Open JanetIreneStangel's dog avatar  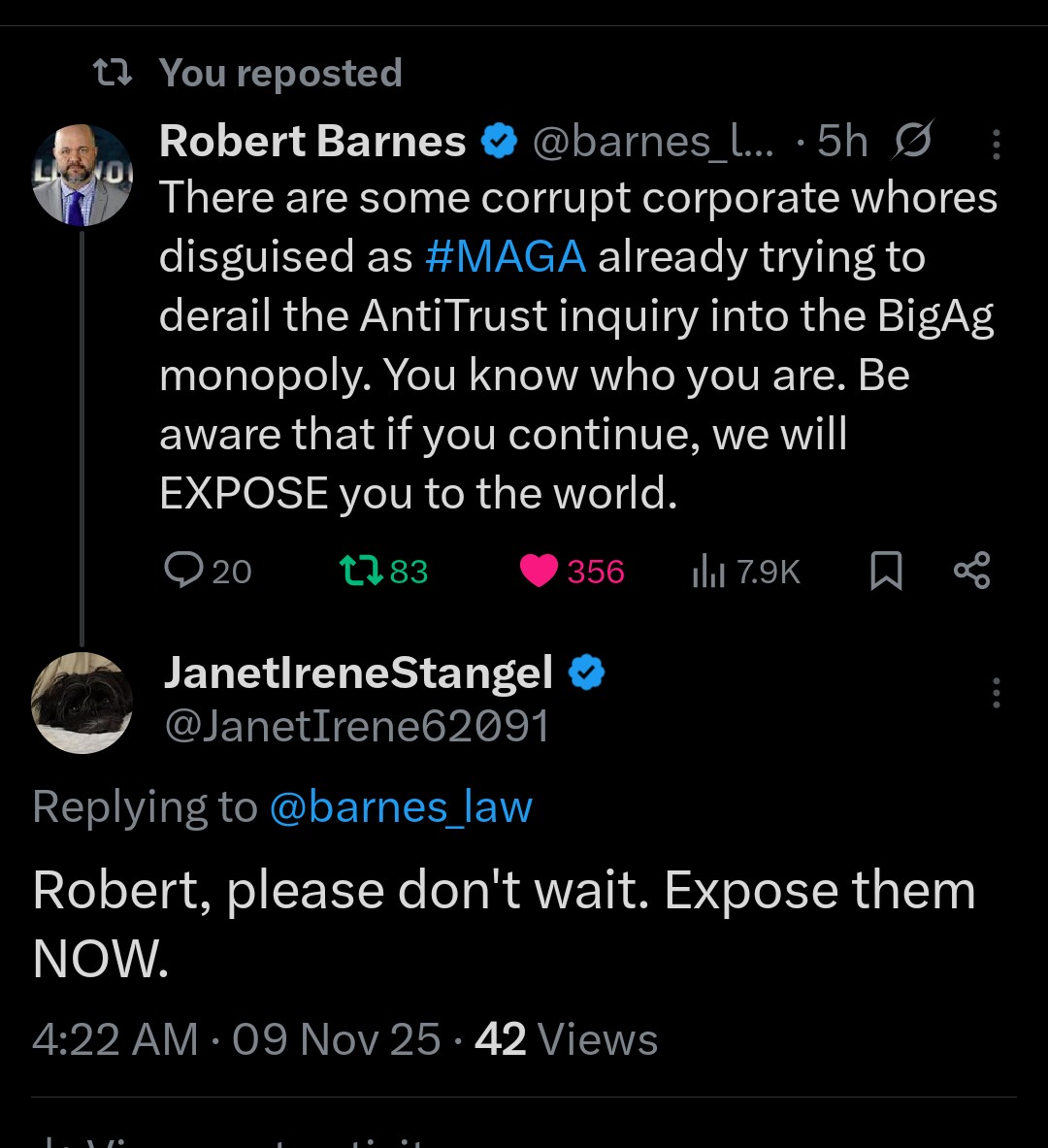(82, 703)
